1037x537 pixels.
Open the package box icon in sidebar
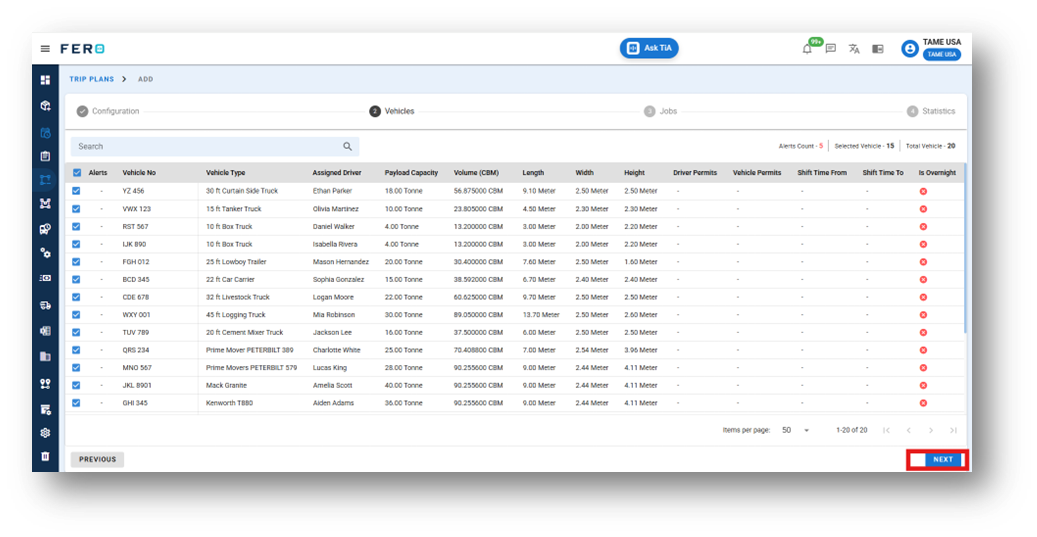click(x=45, y=106)
